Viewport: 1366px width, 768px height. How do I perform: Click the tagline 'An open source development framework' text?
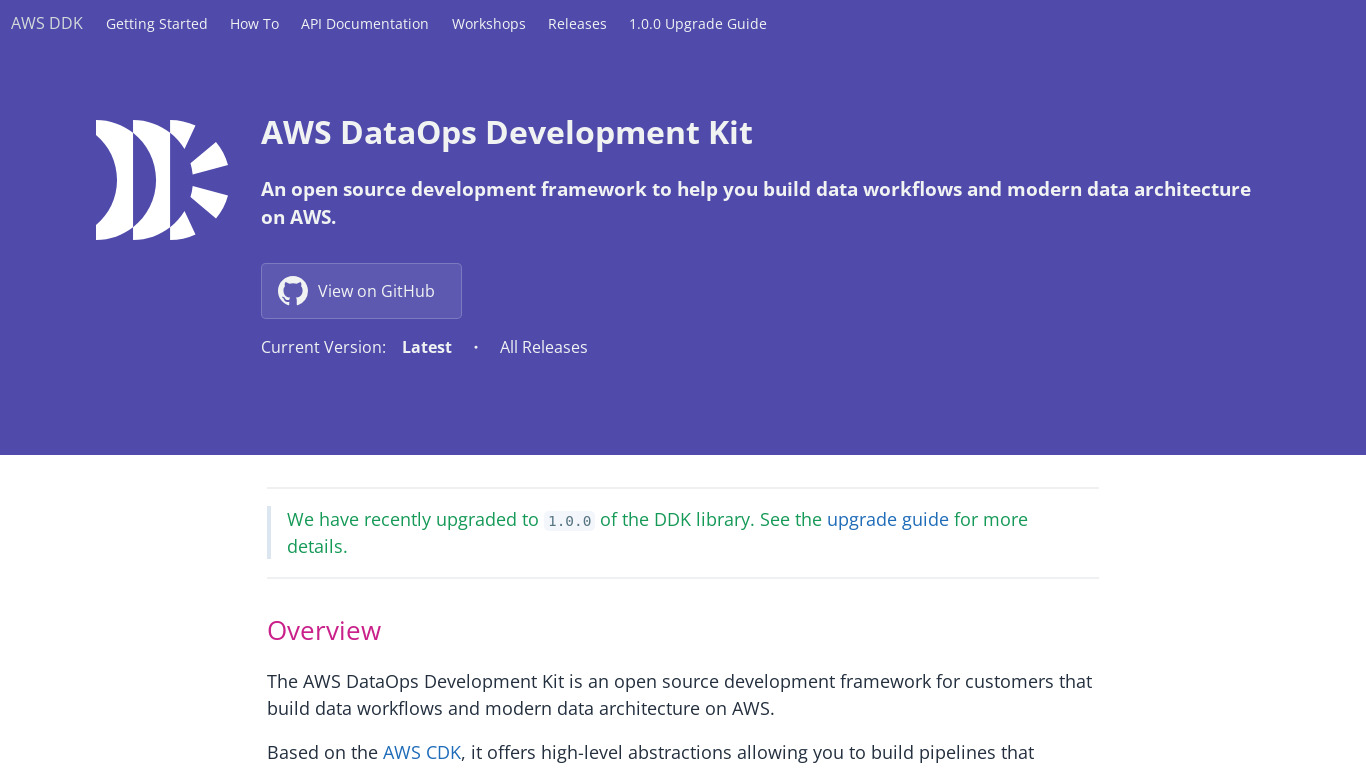[x=756, y=203]
